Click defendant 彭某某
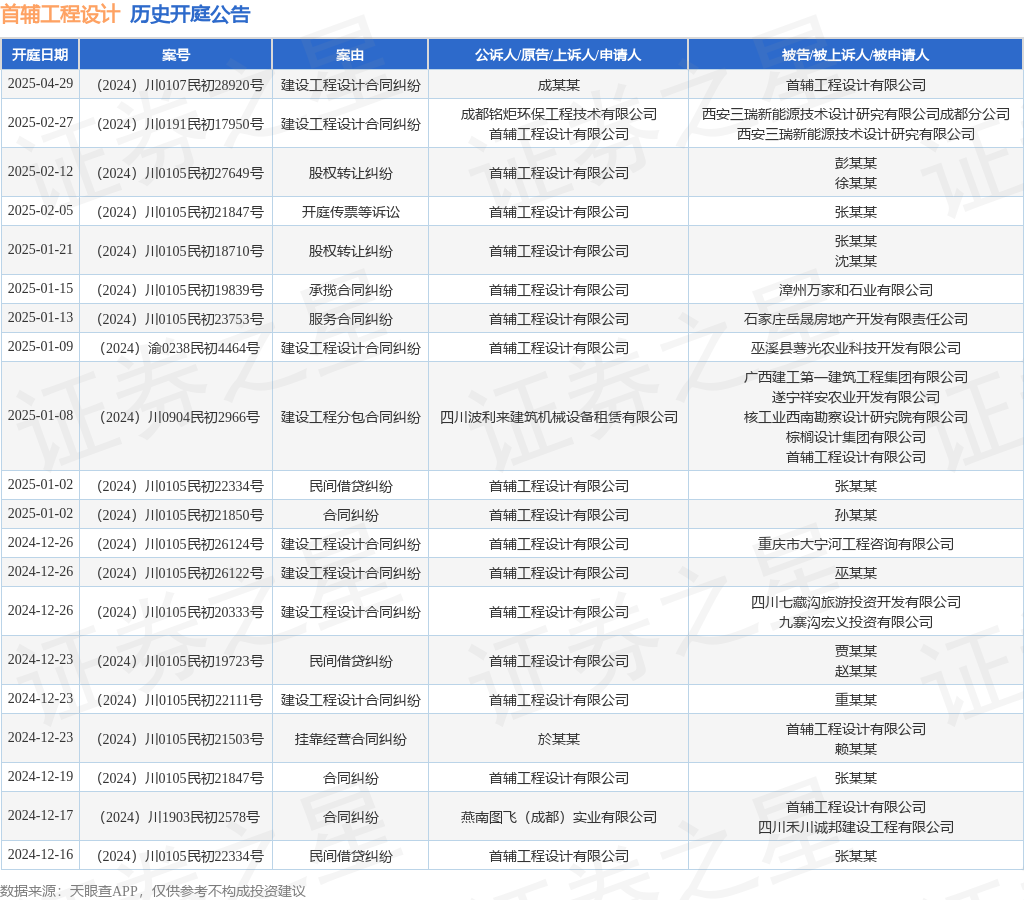1024x900 pixels. (856, 163)
